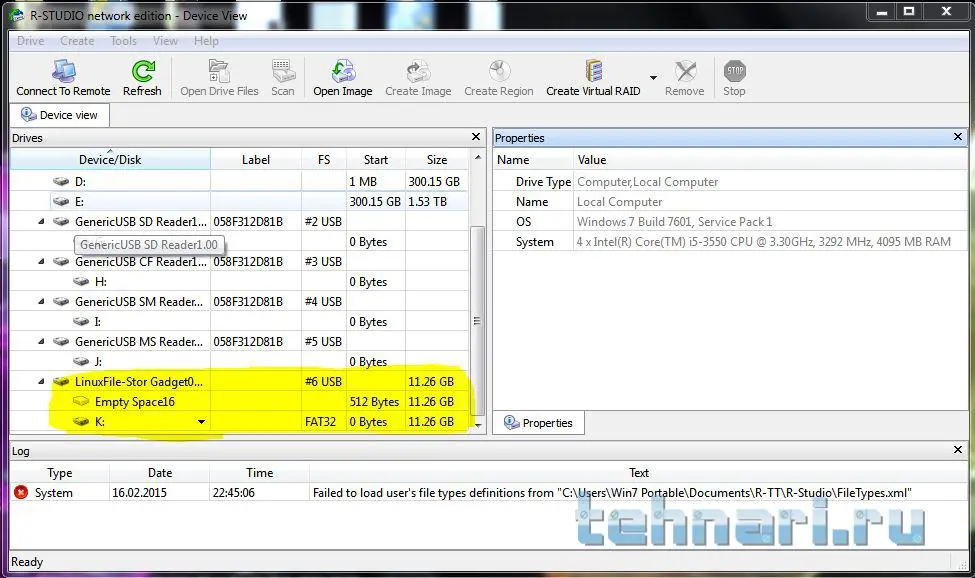The image size is (975, 578).
Task: Click the GenericUSB SM Reader device icon
Action: click(x=61, y=301)
